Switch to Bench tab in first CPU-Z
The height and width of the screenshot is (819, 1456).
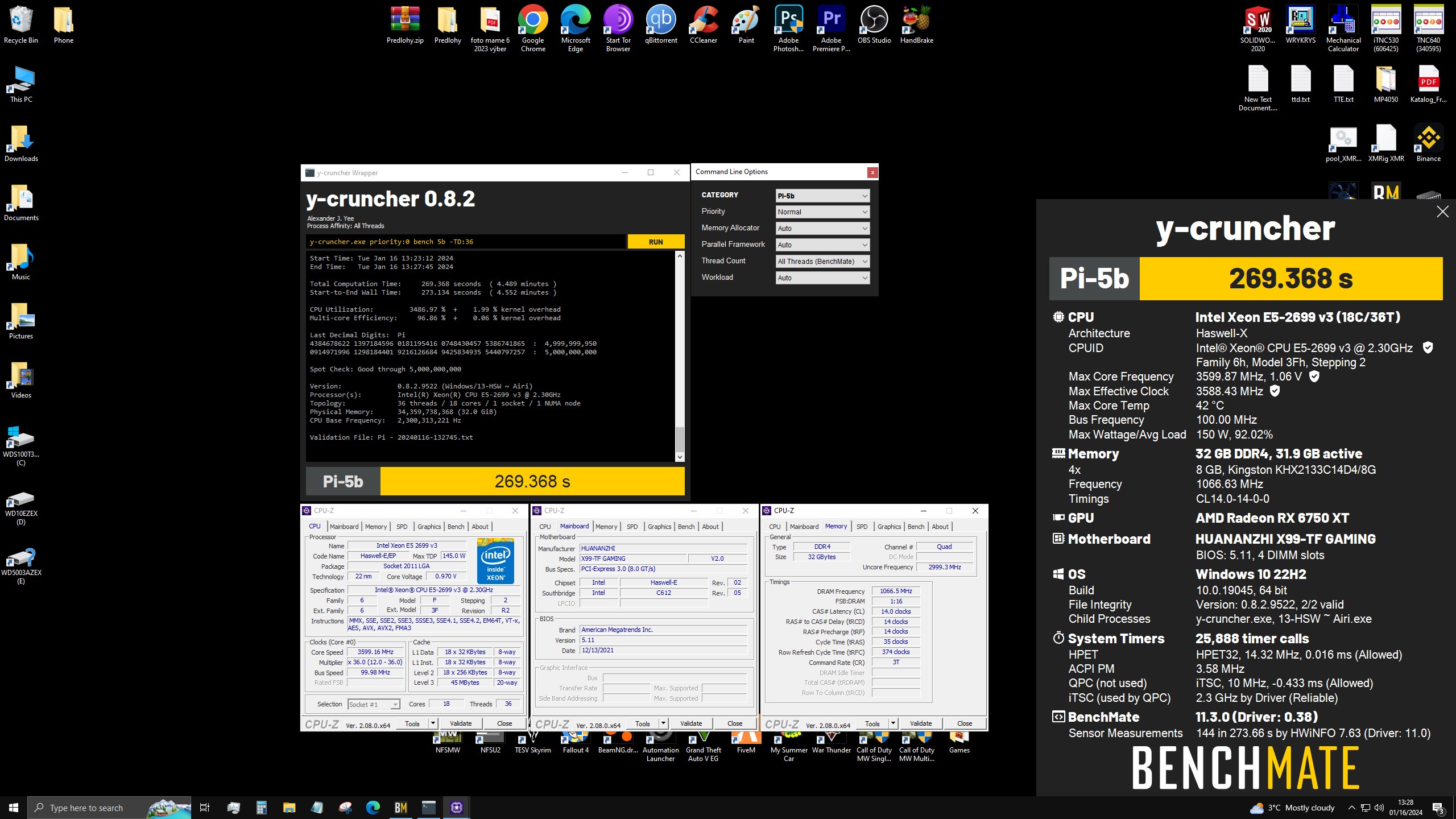point(456,527)
